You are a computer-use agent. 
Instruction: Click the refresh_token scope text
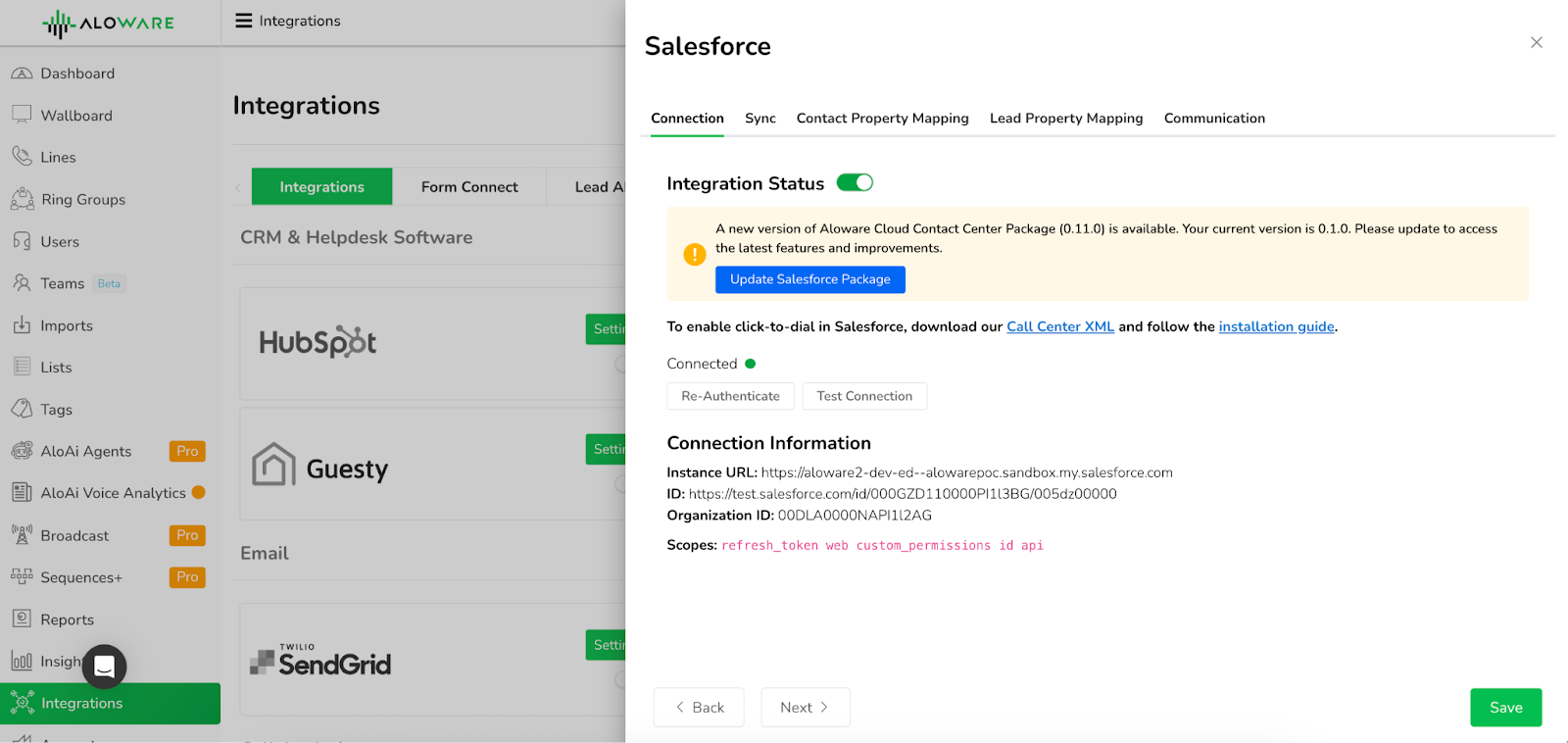(770, 546)
